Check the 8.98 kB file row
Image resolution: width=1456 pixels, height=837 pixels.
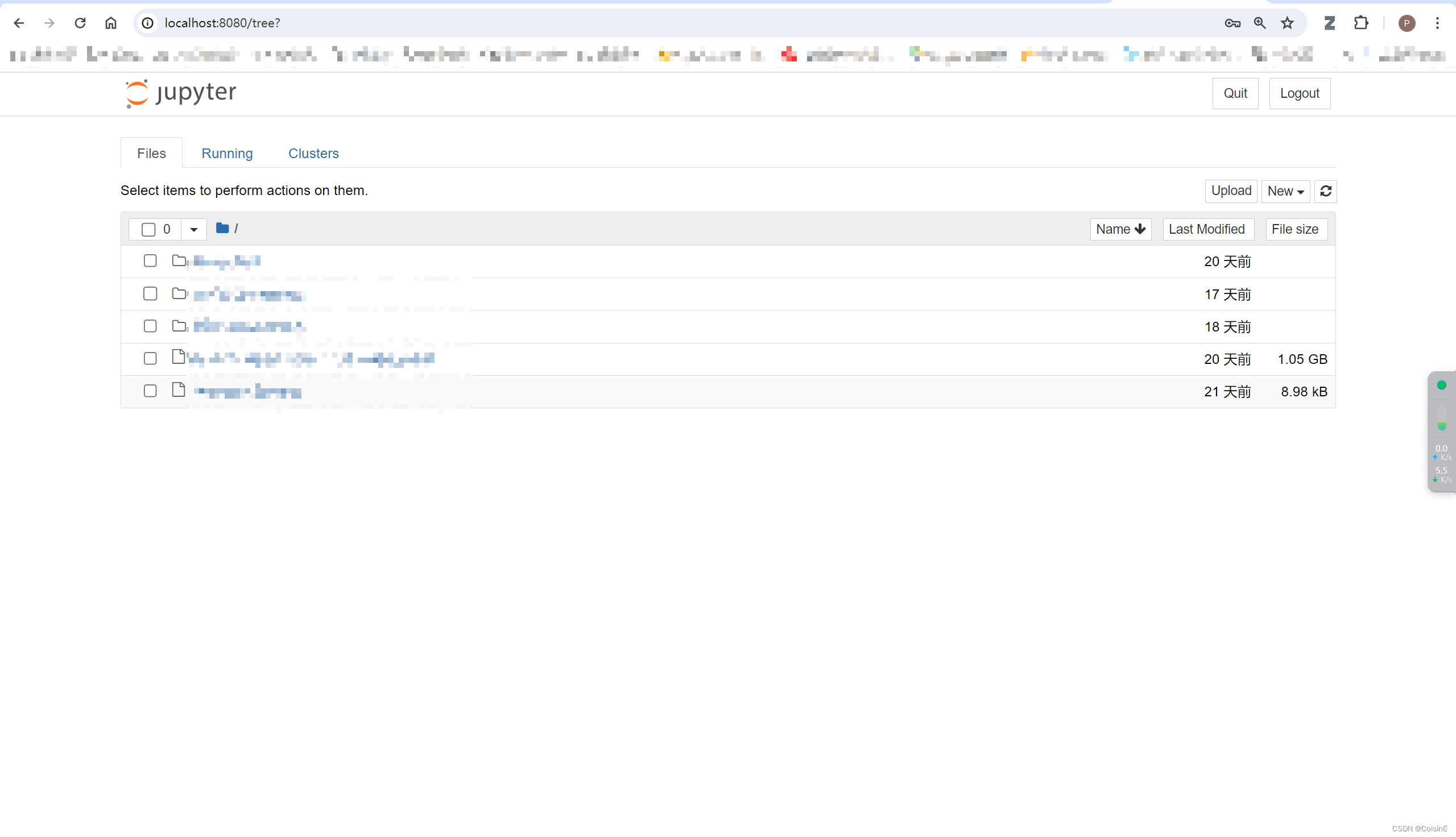(x=150, y=391)
